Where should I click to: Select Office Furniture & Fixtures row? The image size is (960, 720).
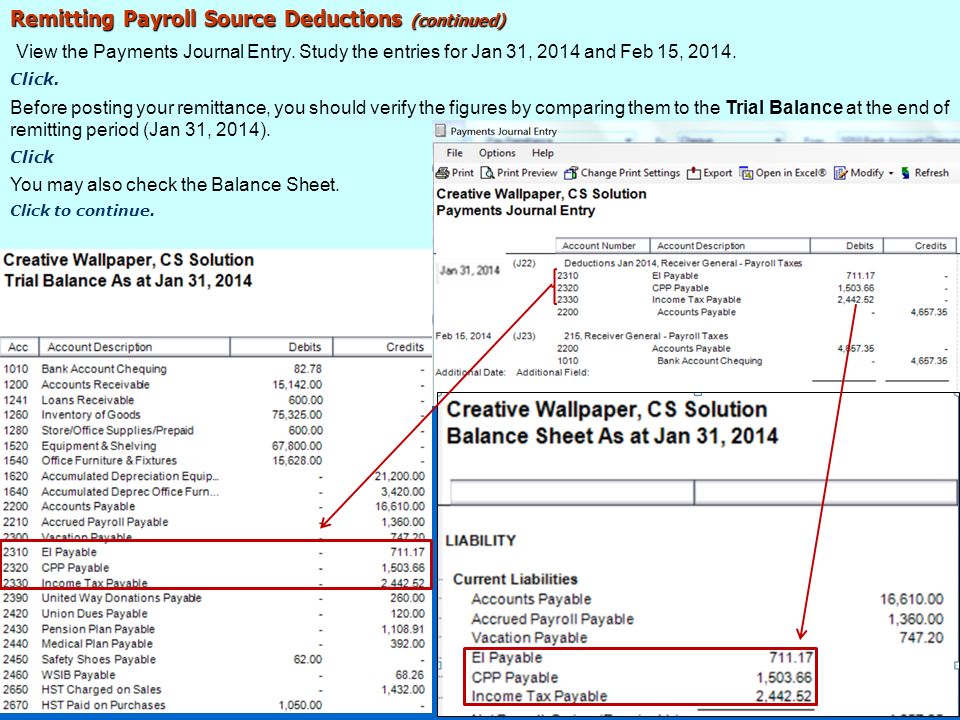pos(214,460)
